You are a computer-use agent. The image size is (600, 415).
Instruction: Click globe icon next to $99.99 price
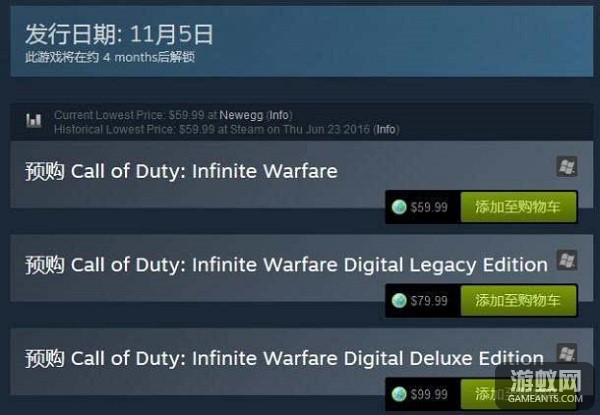pos(399,394)
